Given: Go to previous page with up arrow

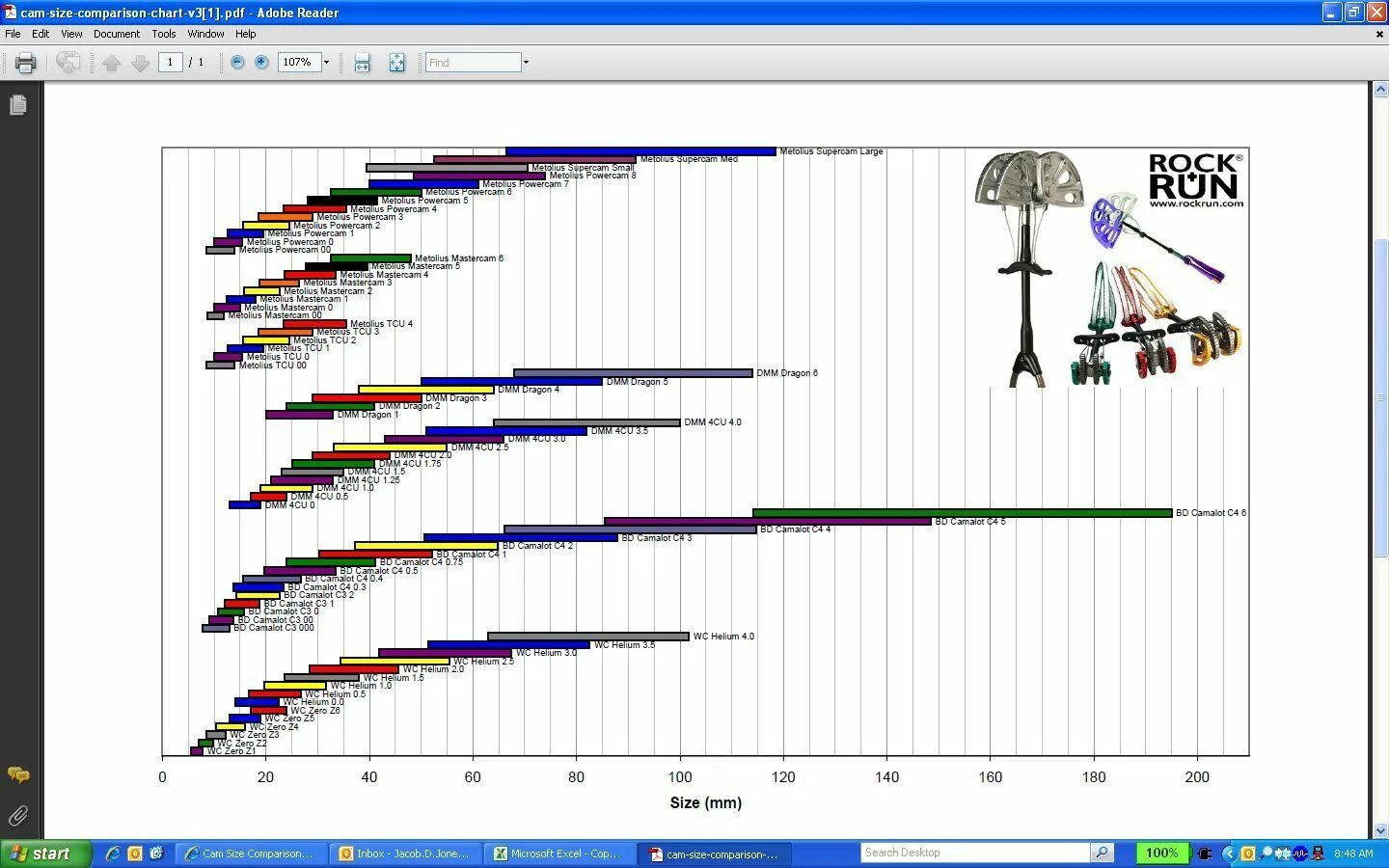Looking at the screenshot, I should pos(112,63).
